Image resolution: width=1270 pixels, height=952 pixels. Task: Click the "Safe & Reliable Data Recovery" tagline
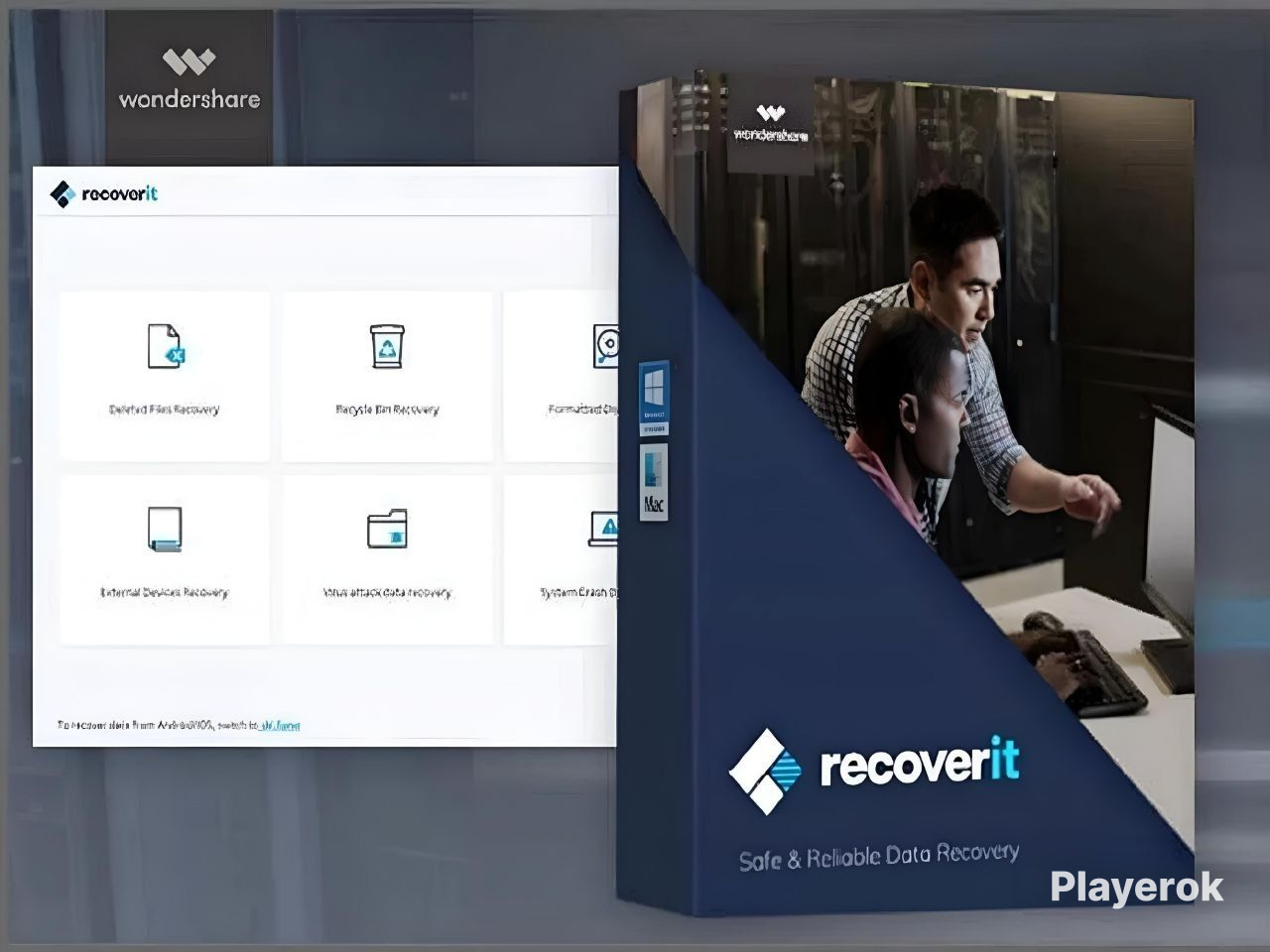click(879, 856)
